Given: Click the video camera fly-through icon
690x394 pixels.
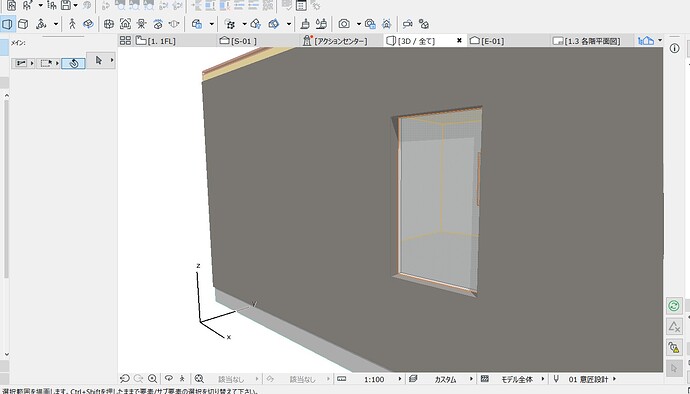Looking at the screenshot, I should tap(407, 24).
